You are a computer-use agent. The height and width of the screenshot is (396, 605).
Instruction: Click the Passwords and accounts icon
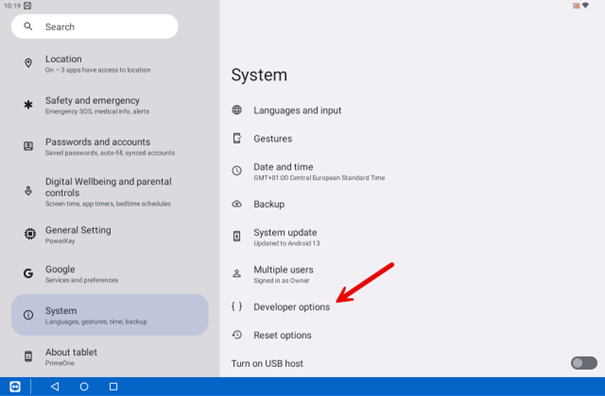(28, 146)
